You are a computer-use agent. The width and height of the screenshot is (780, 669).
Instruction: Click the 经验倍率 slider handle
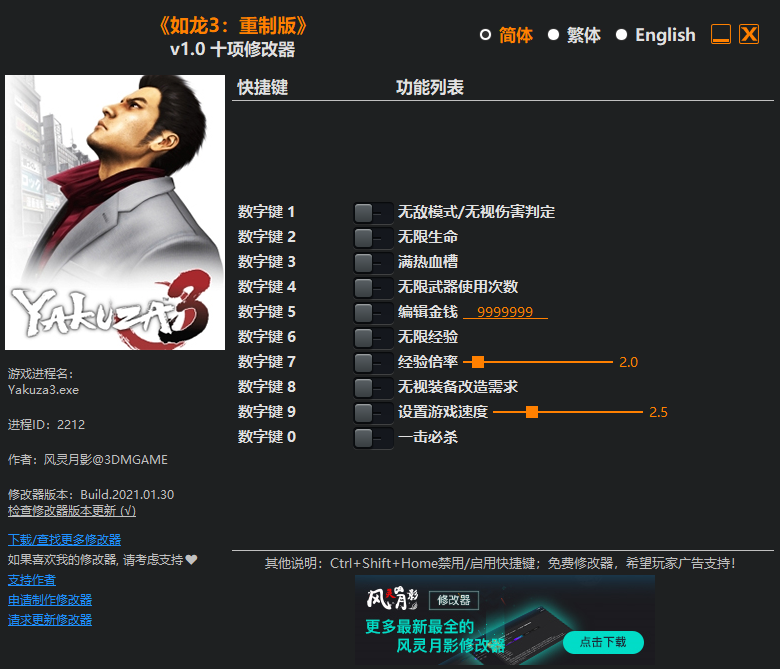tap(478, 362)
